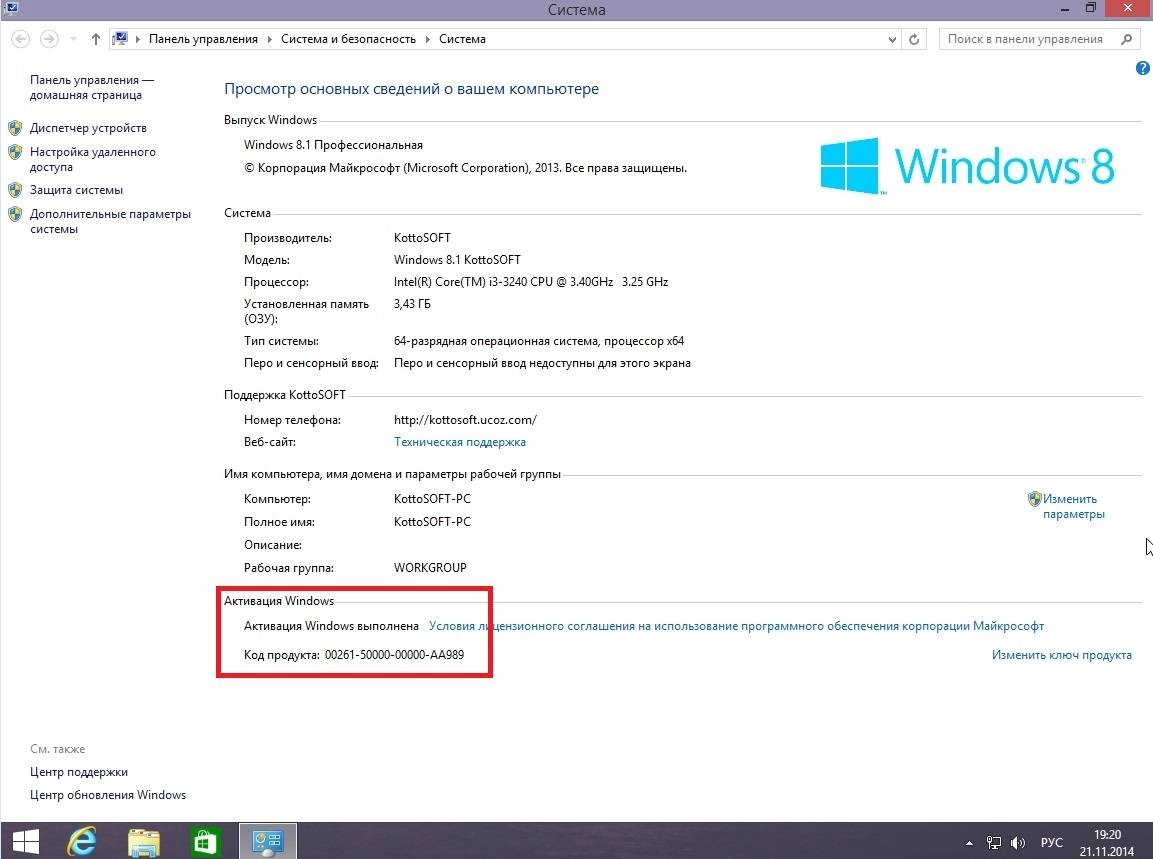The height and width of the screenshot is (859, 1153).
Task: Expand chevron after Панель управления breadcrumb
Action: [270, 39]
